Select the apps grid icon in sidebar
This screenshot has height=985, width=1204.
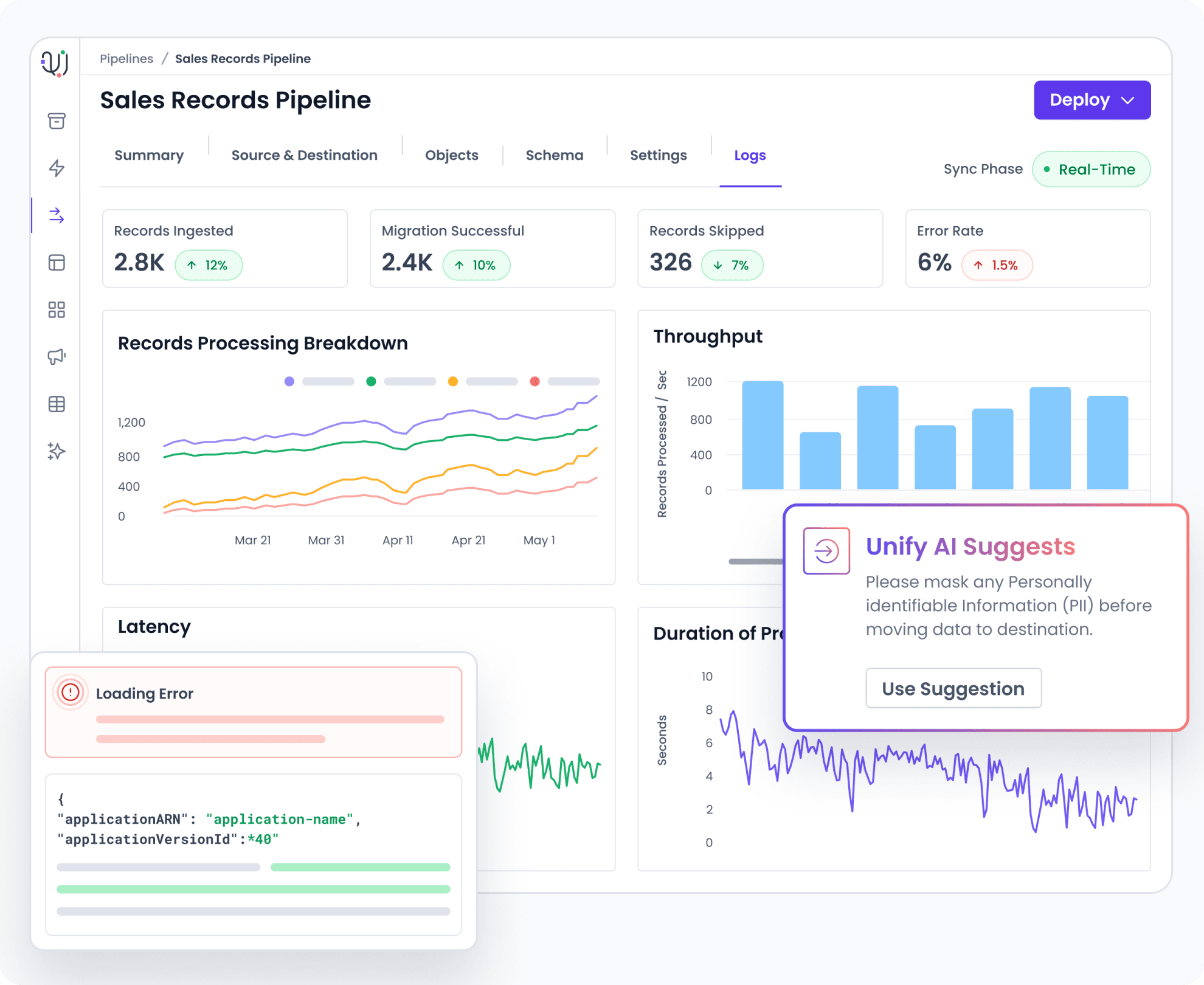[x=56, y=310]
